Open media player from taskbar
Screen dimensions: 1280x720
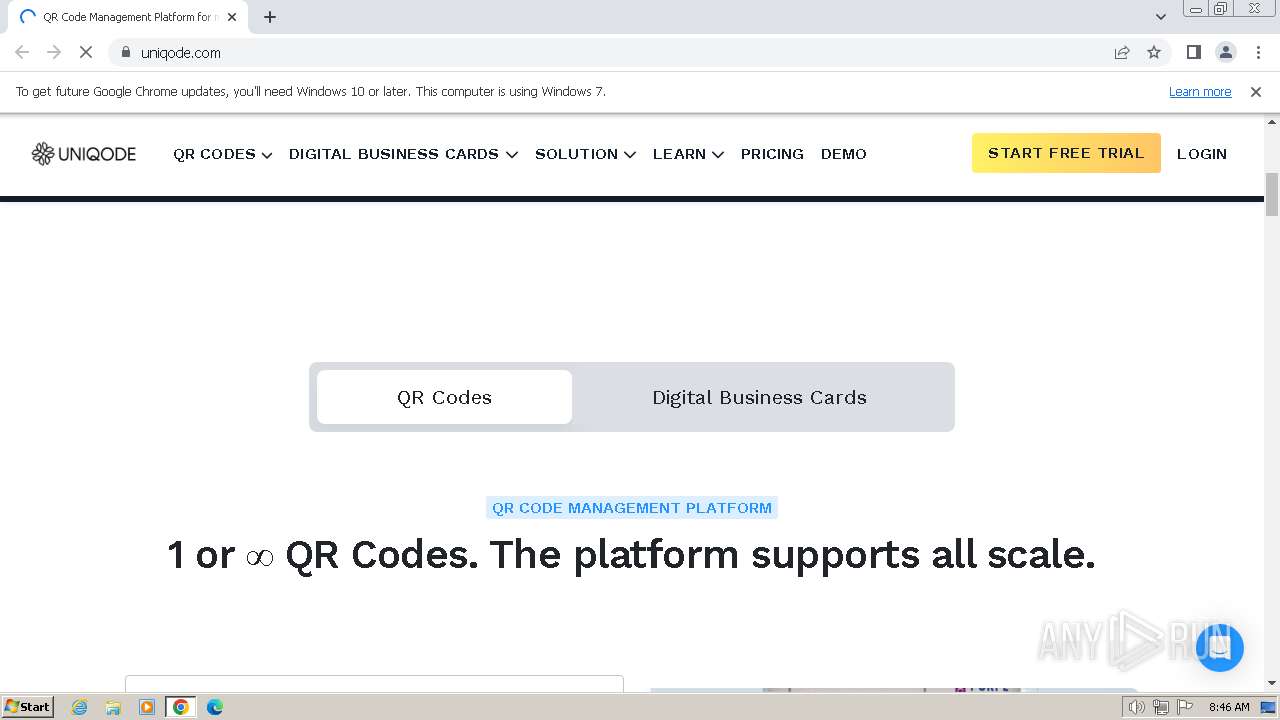click(147, 707)
